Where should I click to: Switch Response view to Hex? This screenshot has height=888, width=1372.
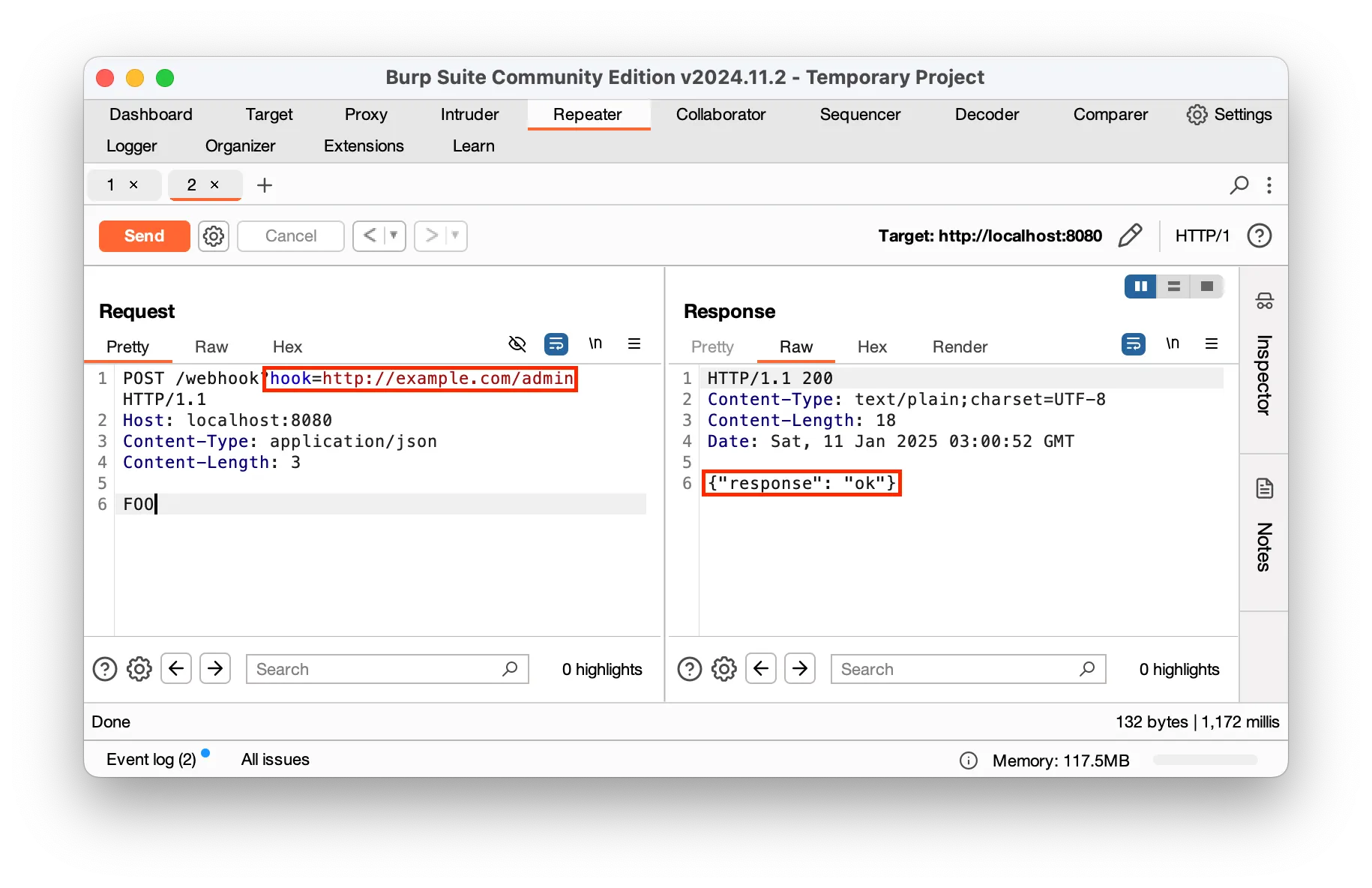[x=872, y=346]
